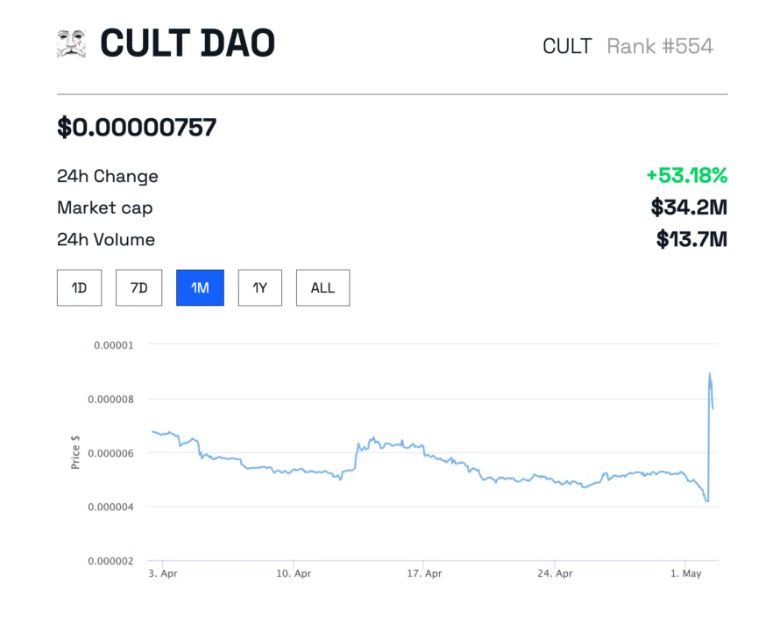784x636 pixels.
Task: Click the $0.00000757 price value
Action: [x=136, y=127]
